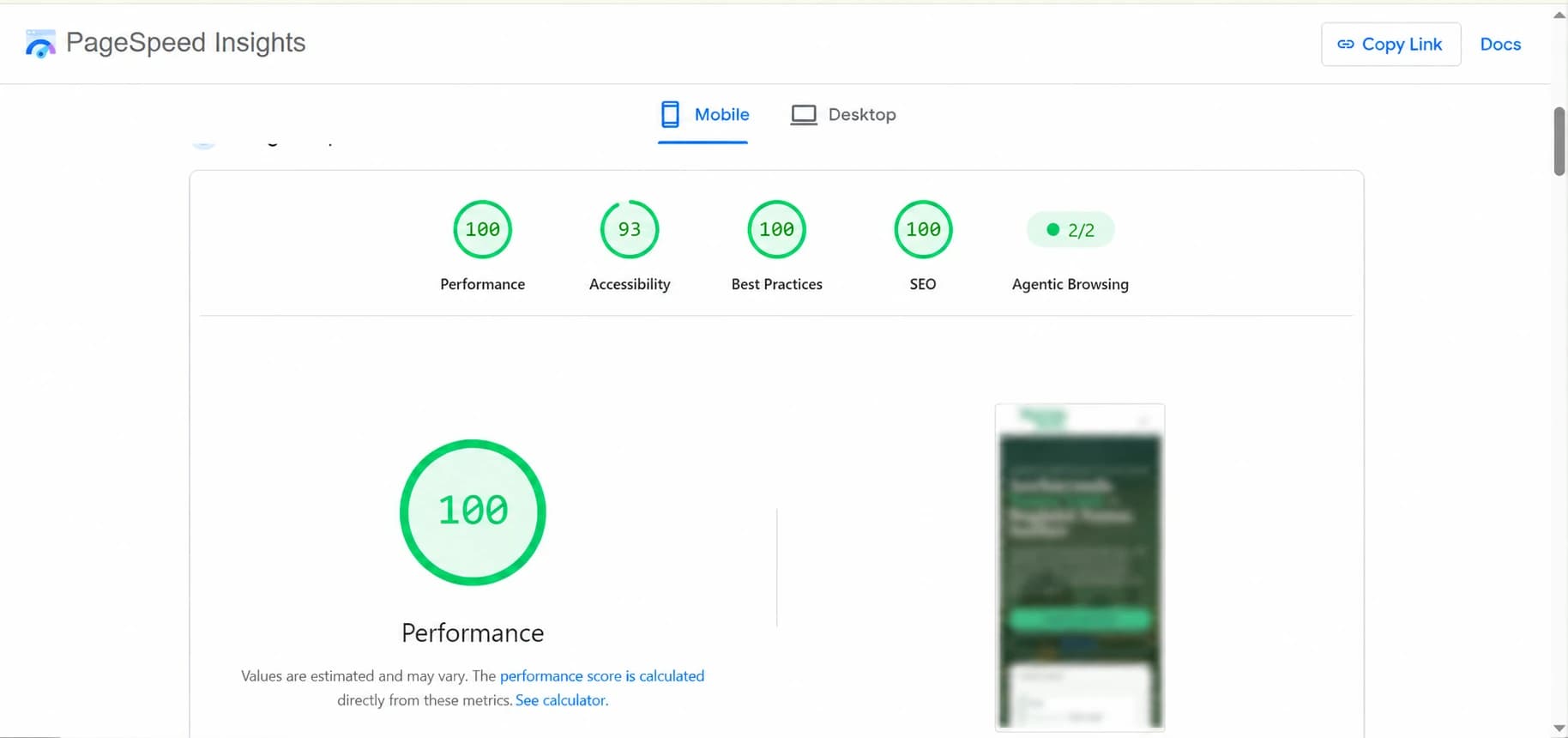
Task: Switch to the Mobile tab
Action: (x=703, y=114)
